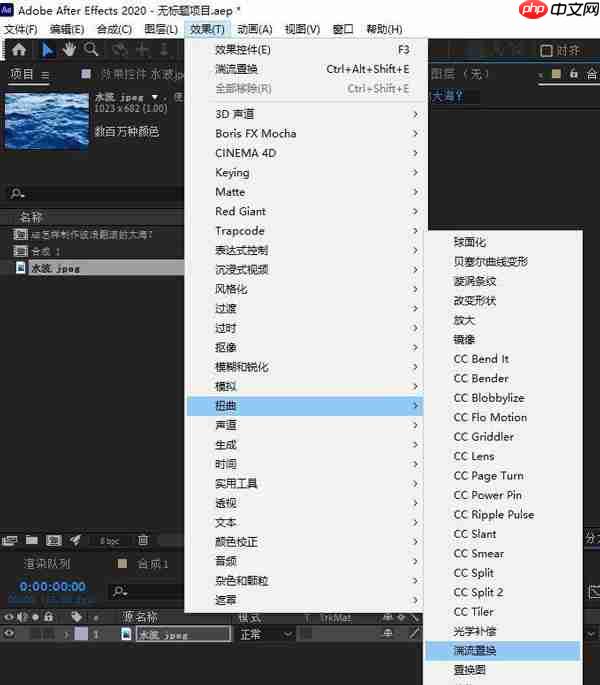600x685 pixels.
Task: Switch to the 合成 1 timeline tab
Action: [153, 564]
